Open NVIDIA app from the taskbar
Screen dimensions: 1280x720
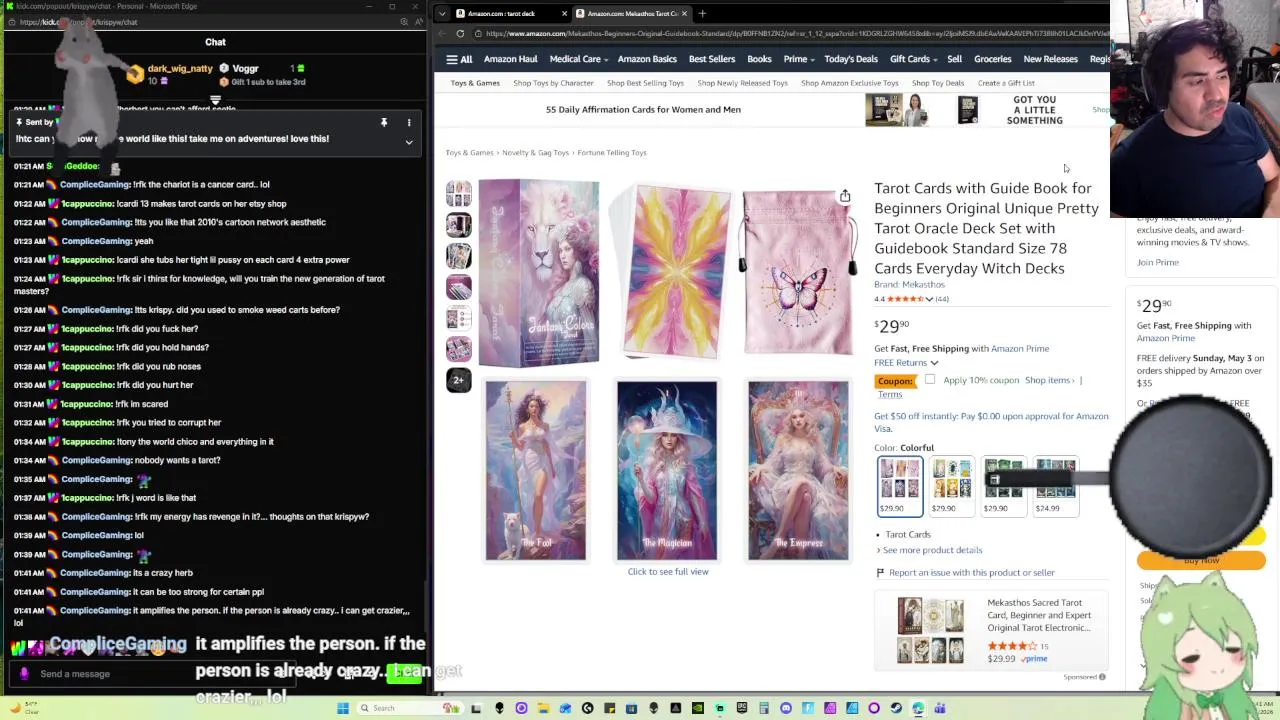[698, 708]
